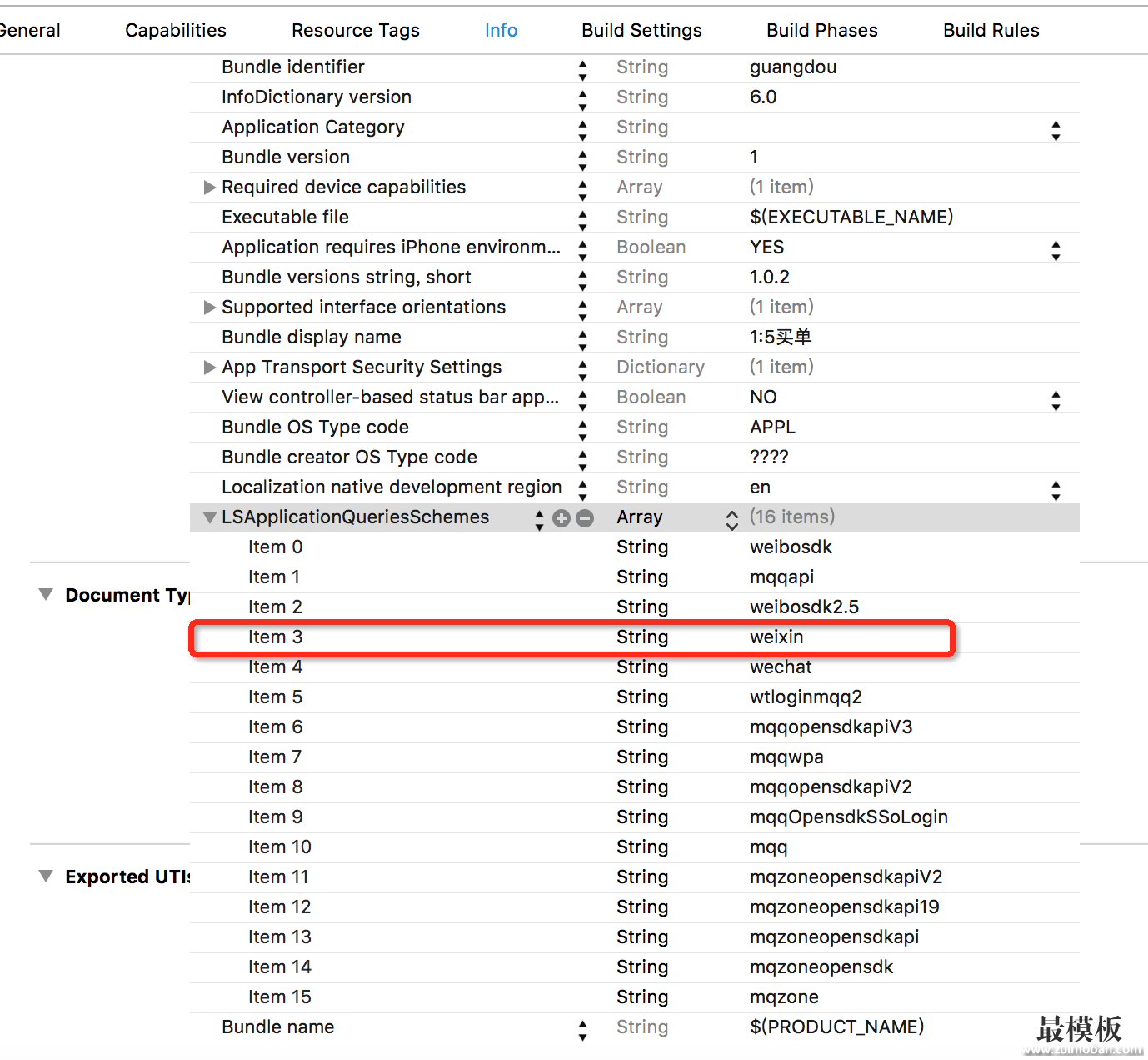Screen dimensions: 1148x1060
Task: Open key stepper for Bundle identifier
Action: pos(582,70)
